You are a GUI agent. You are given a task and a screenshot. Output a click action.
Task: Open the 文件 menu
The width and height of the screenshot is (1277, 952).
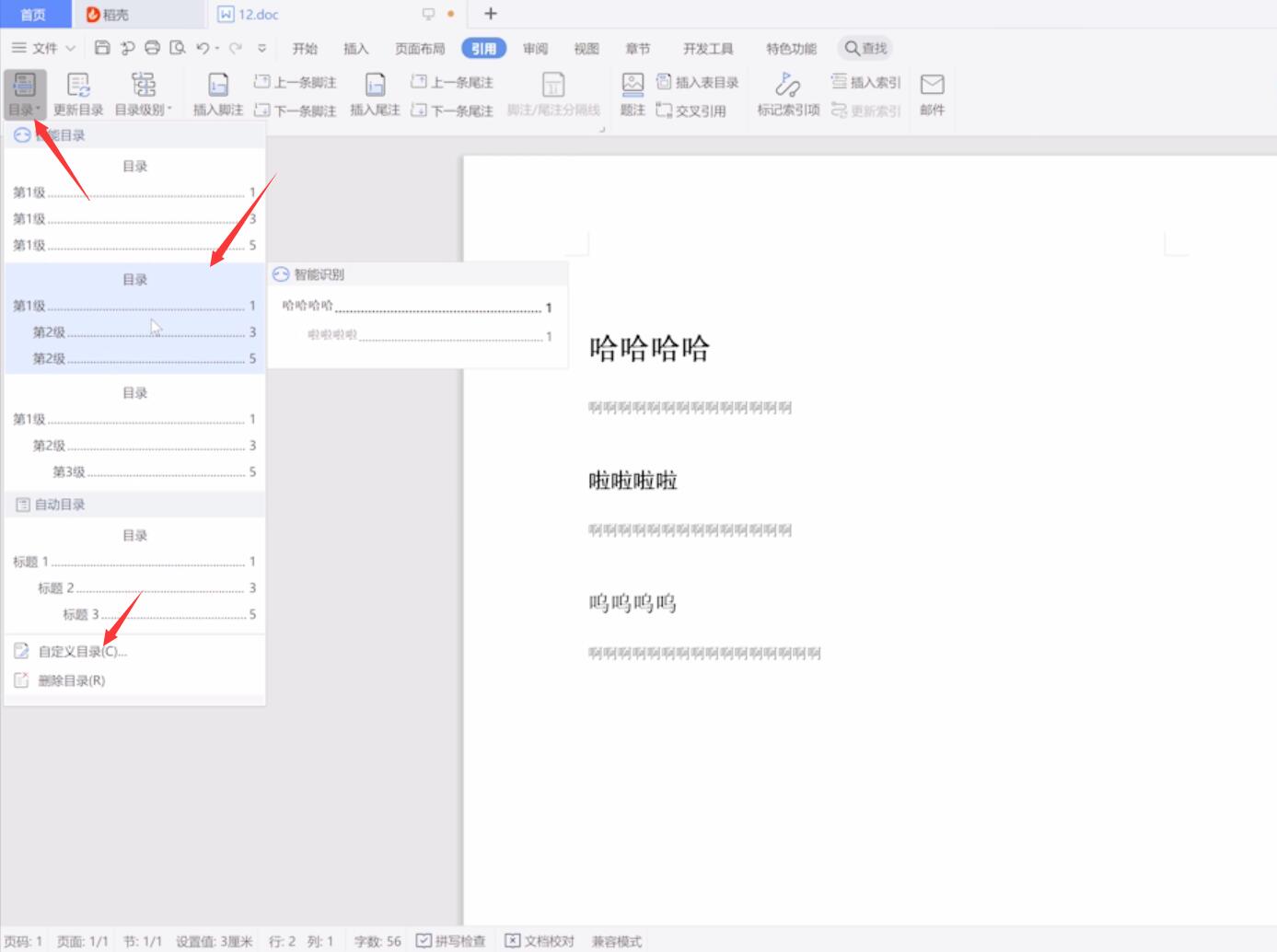point(43,48)
